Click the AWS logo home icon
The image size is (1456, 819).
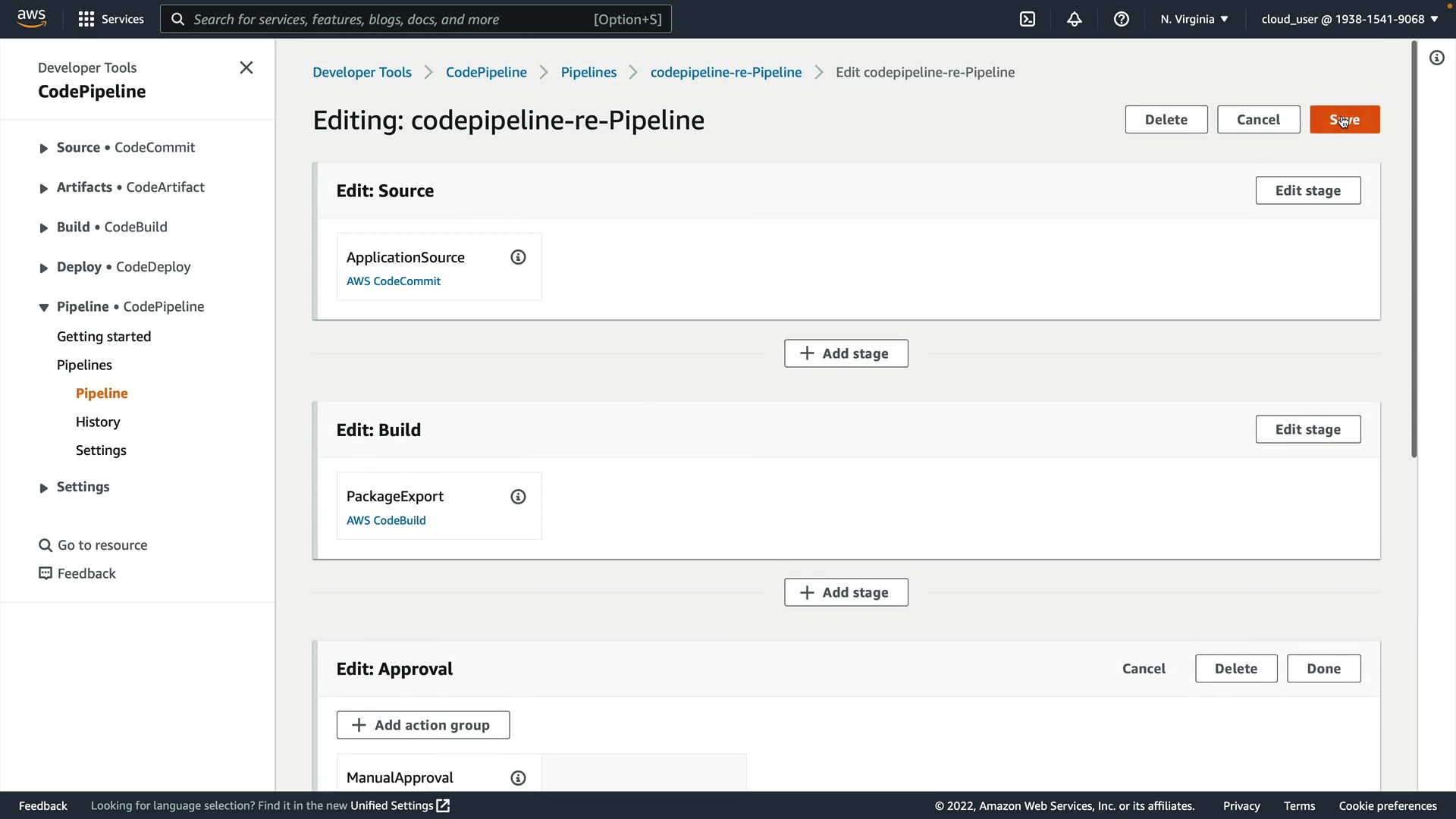pyautogui.click(x=31, y=18)
